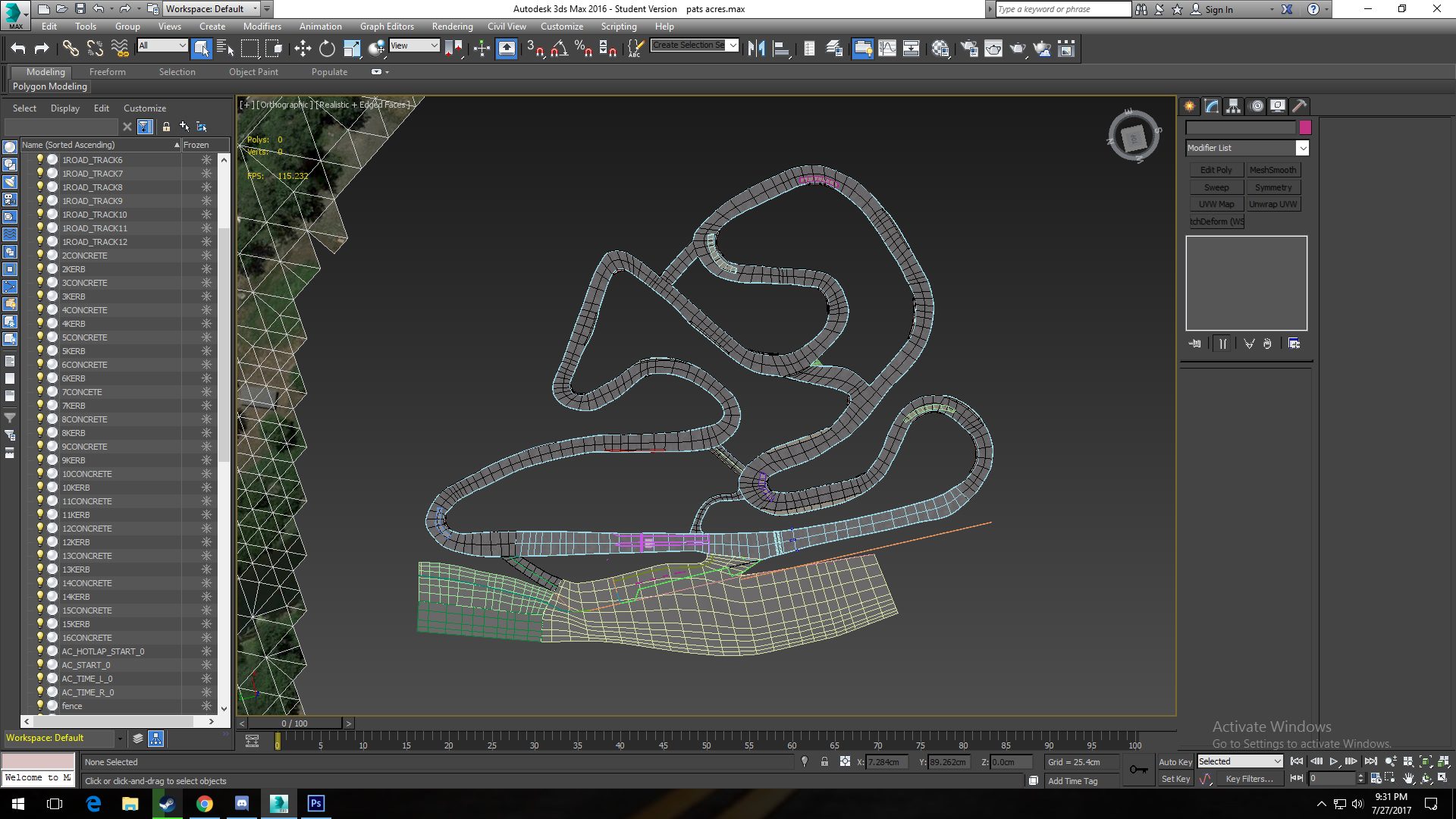Click the Edit Poly modifier button

(x=1216, y=170)
